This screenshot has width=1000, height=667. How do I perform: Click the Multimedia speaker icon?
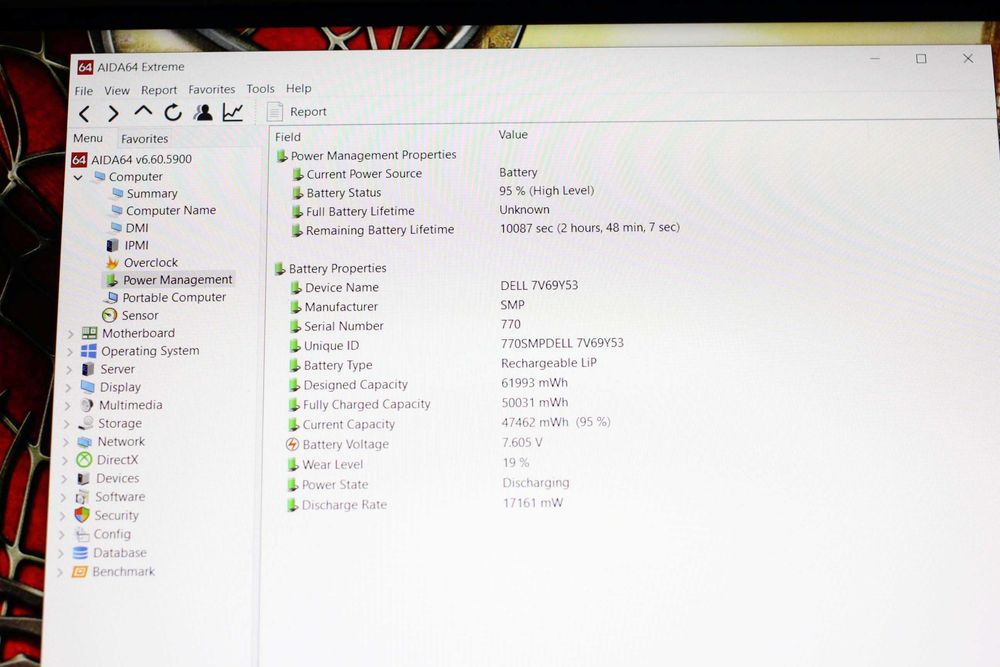tap(87, 405)
